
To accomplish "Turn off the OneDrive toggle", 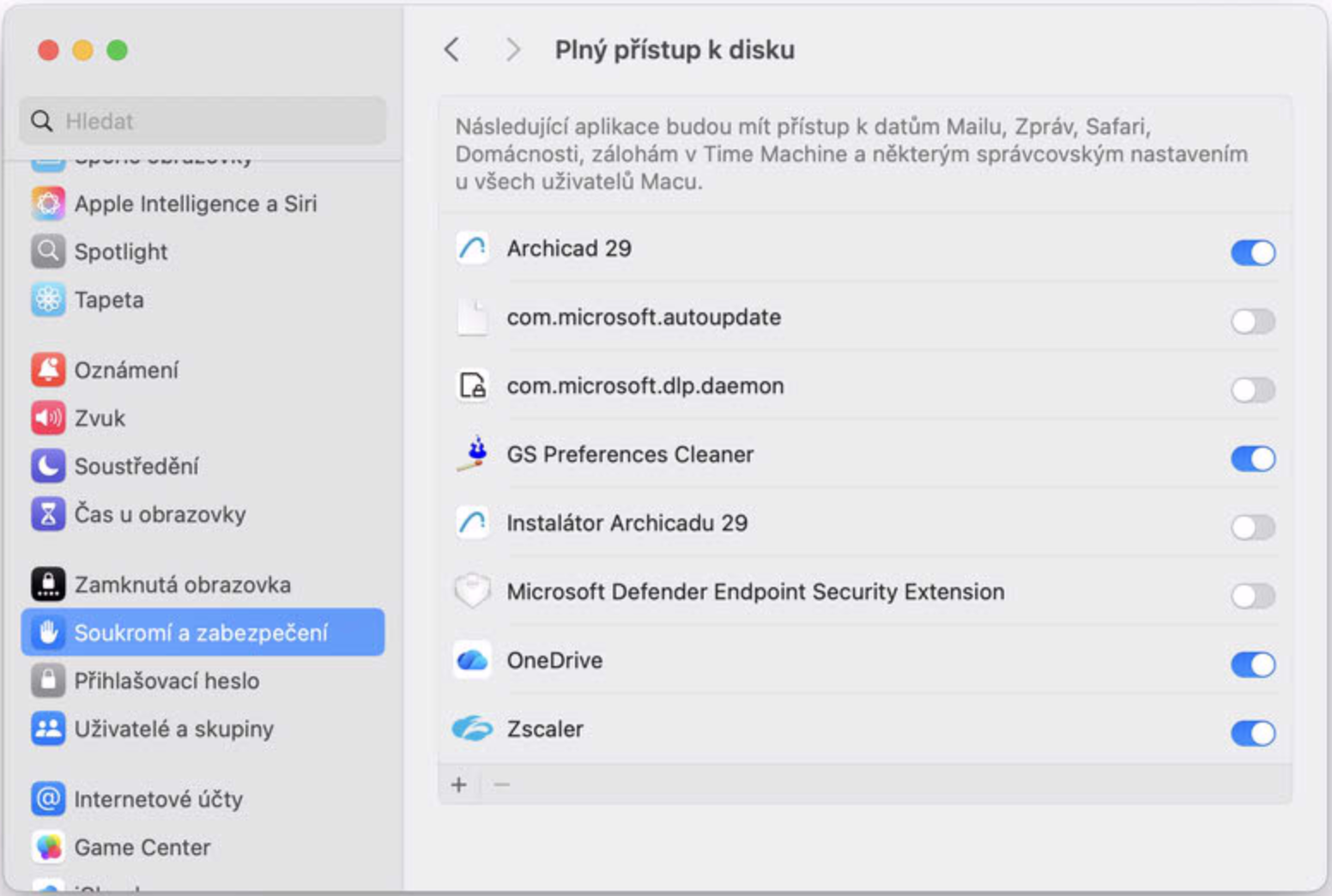I will coord(1252,664).
